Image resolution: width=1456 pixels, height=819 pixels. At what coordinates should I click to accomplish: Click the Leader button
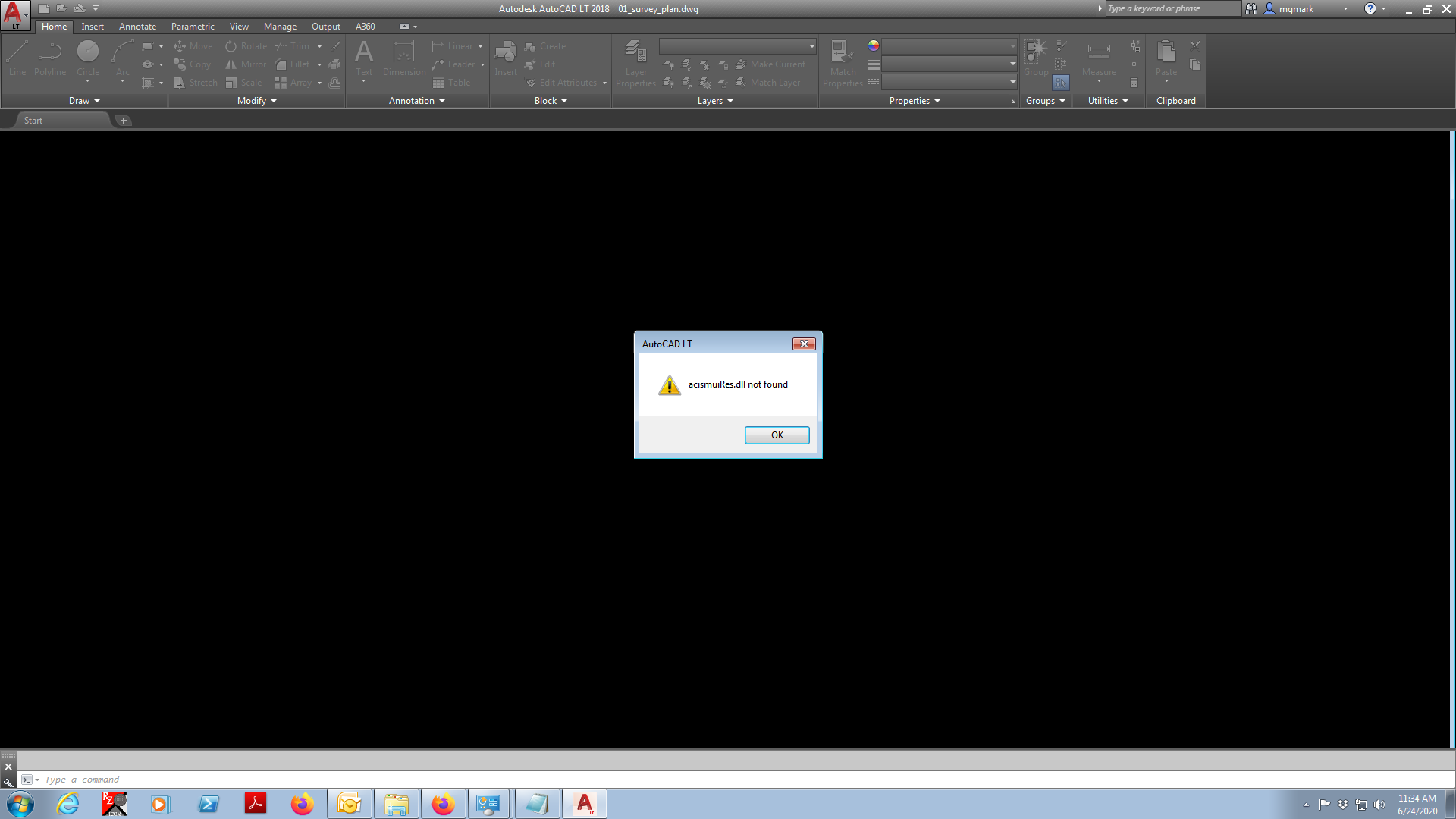pos(453,64)
